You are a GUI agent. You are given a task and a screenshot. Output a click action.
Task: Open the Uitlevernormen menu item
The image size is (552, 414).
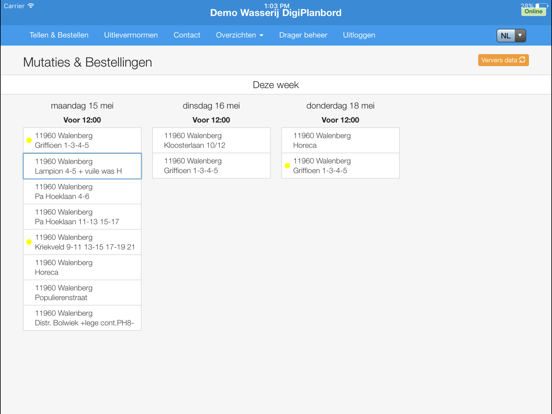[x=131, y=35]
